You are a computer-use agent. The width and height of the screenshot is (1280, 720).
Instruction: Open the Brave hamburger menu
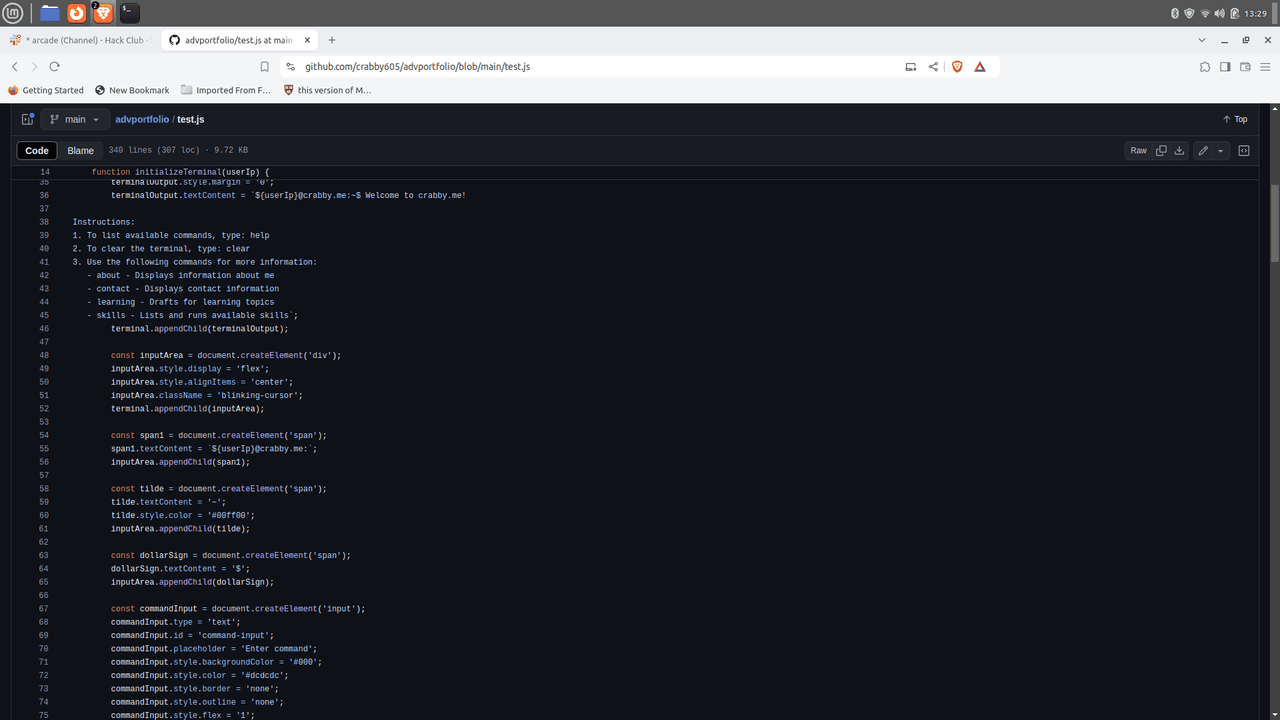tap(1265, 67)
